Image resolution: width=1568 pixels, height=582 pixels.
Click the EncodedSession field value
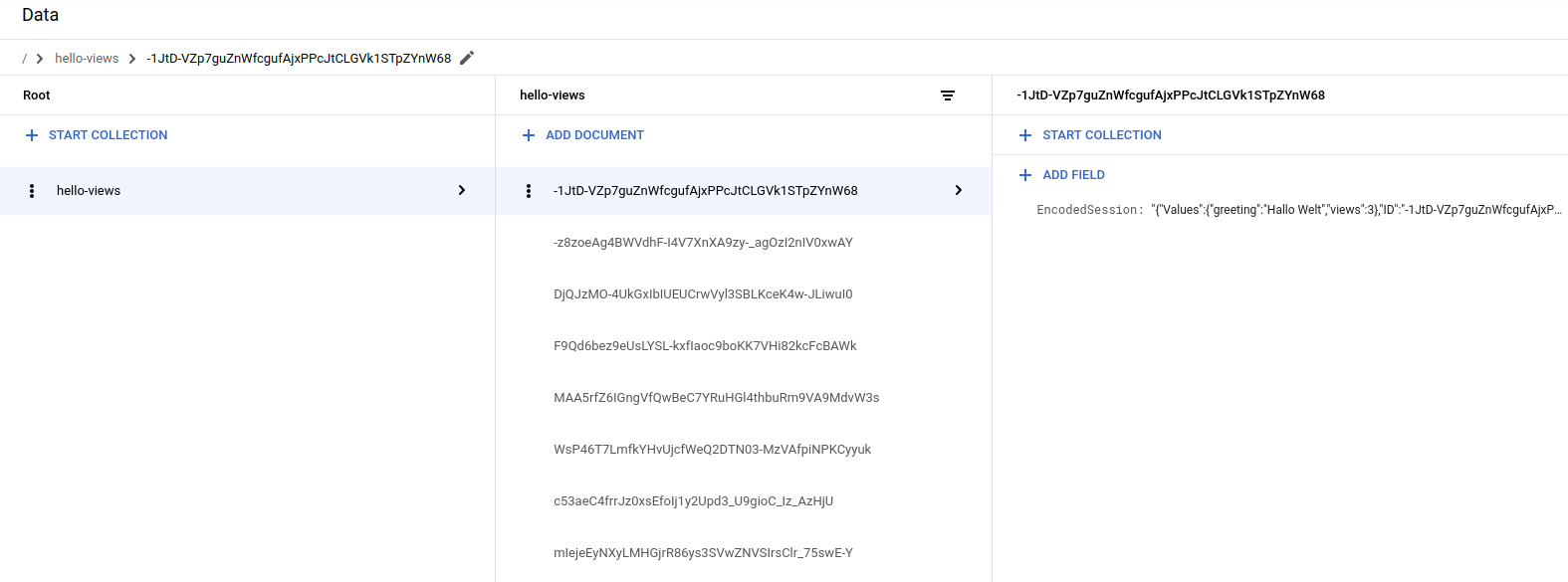coord(1355,210)
